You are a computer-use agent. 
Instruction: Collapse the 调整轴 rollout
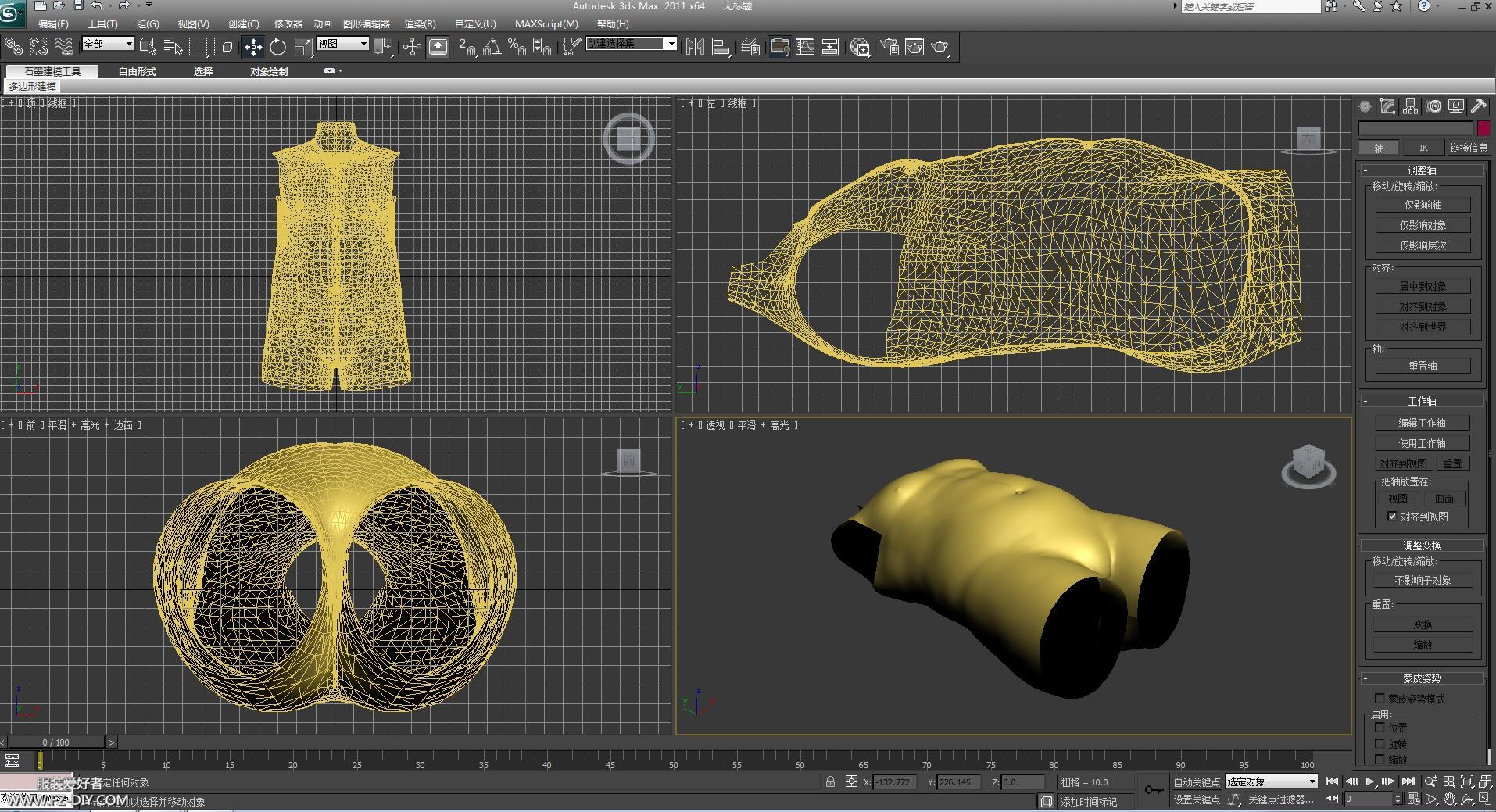pyautogui.click(x=1422, y=170)
